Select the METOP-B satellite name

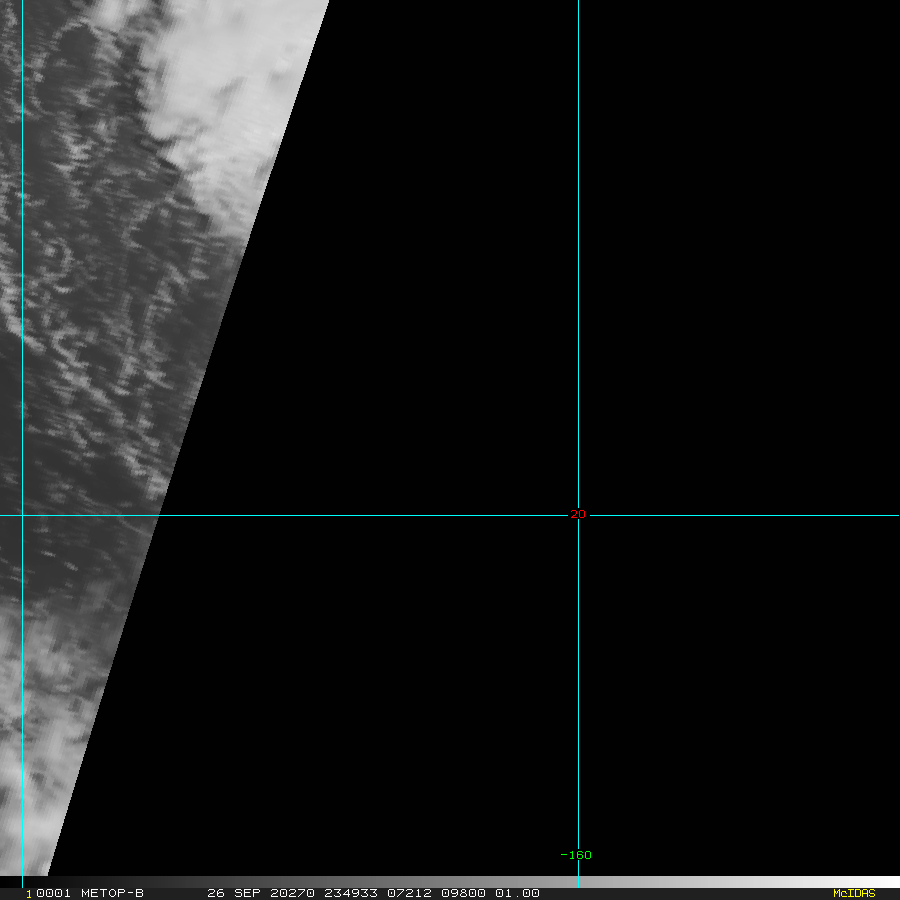coord(112,893)
